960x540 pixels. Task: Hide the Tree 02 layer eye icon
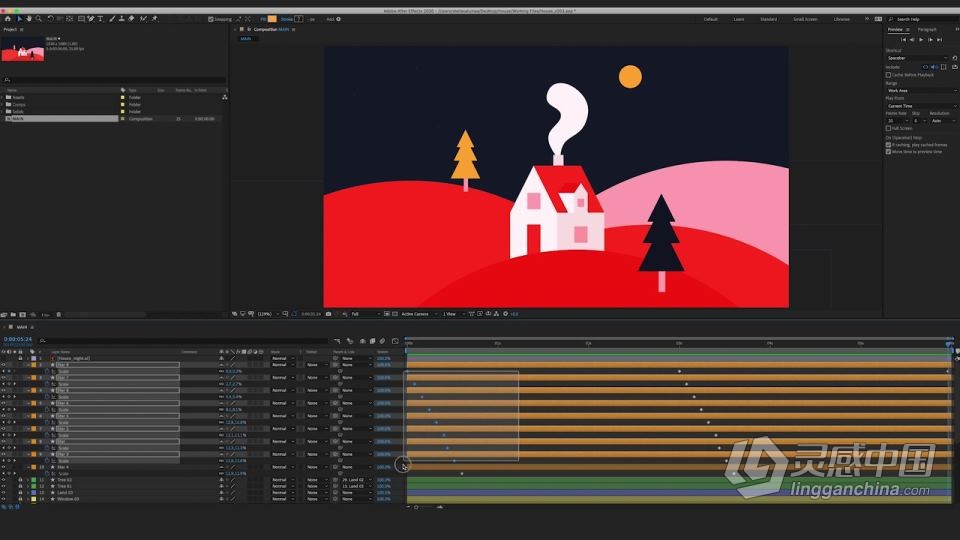coord(3,480)
